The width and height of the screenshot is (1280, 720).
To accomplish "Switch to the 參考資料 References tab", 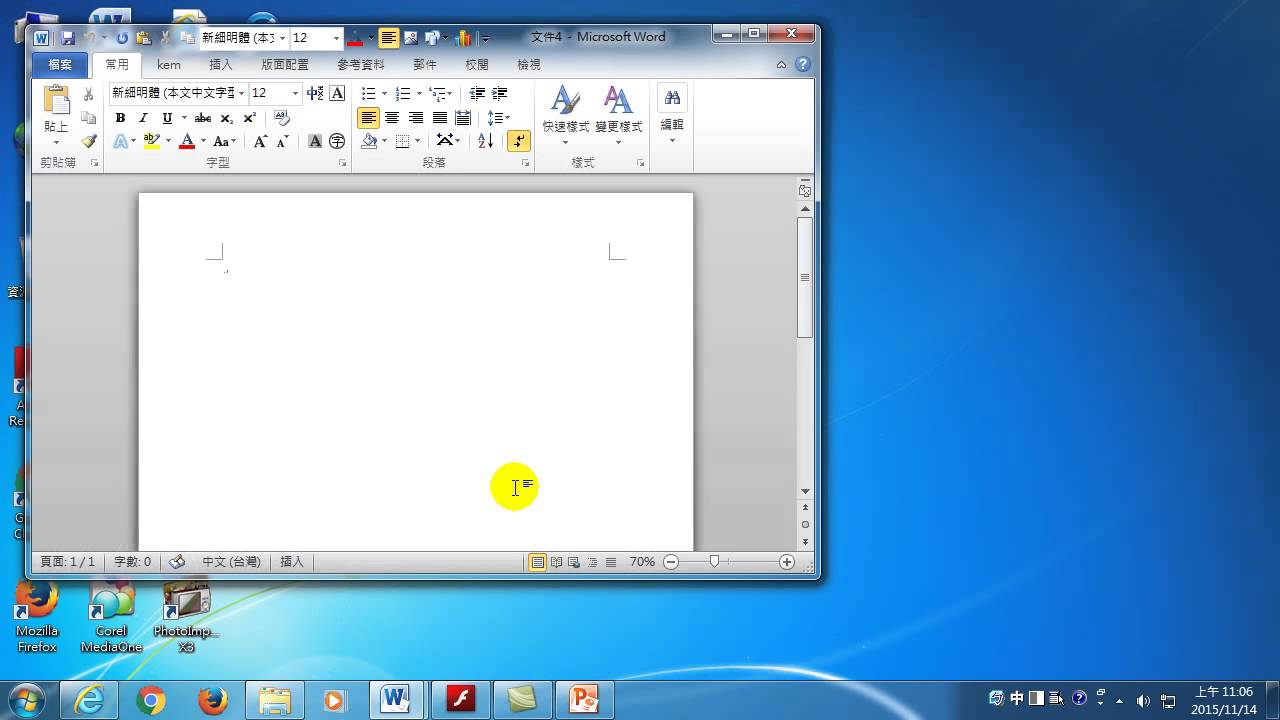I will [x=361, y=64].
